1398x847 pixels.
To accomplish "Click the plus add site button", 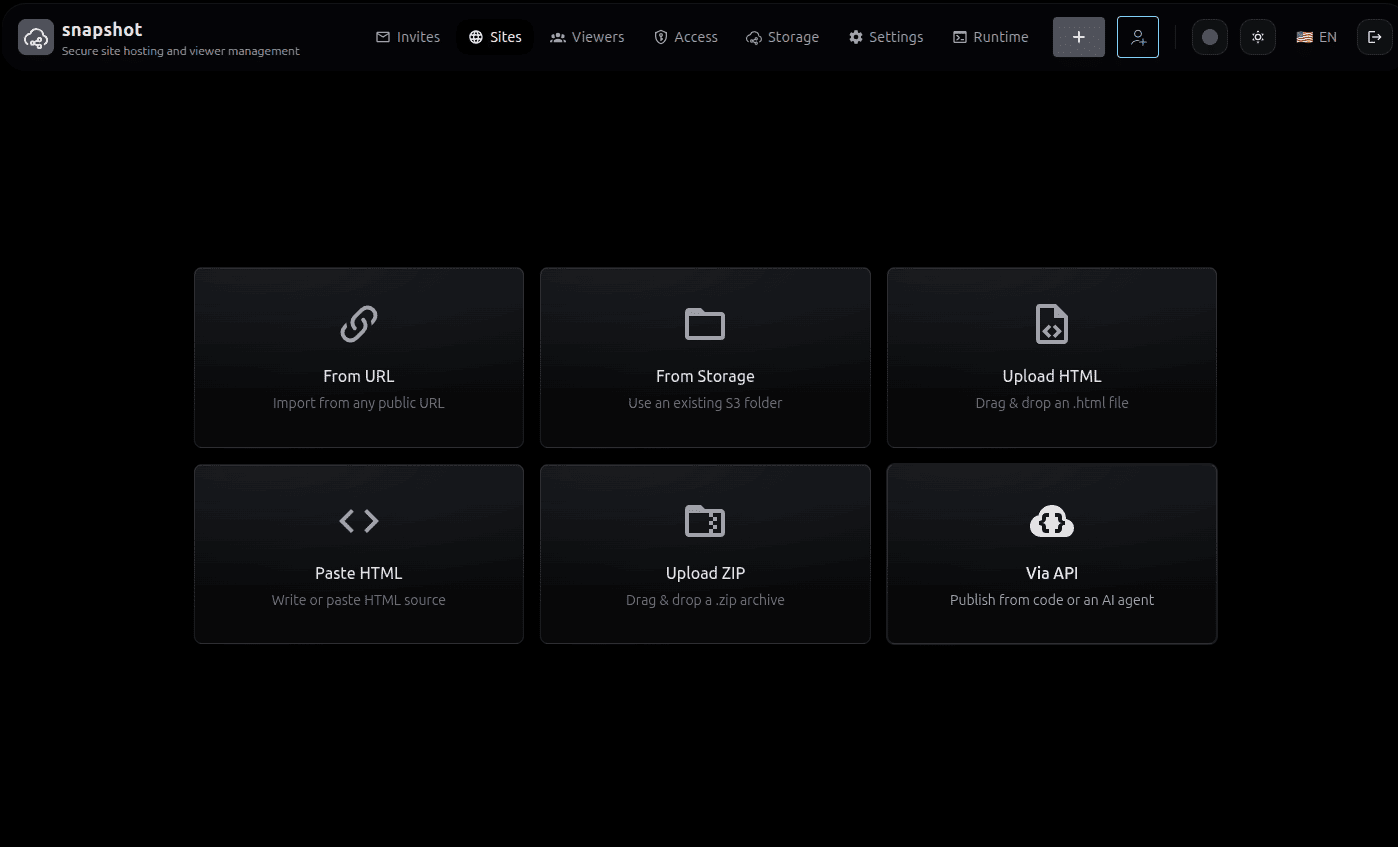I will (1079, 37).
